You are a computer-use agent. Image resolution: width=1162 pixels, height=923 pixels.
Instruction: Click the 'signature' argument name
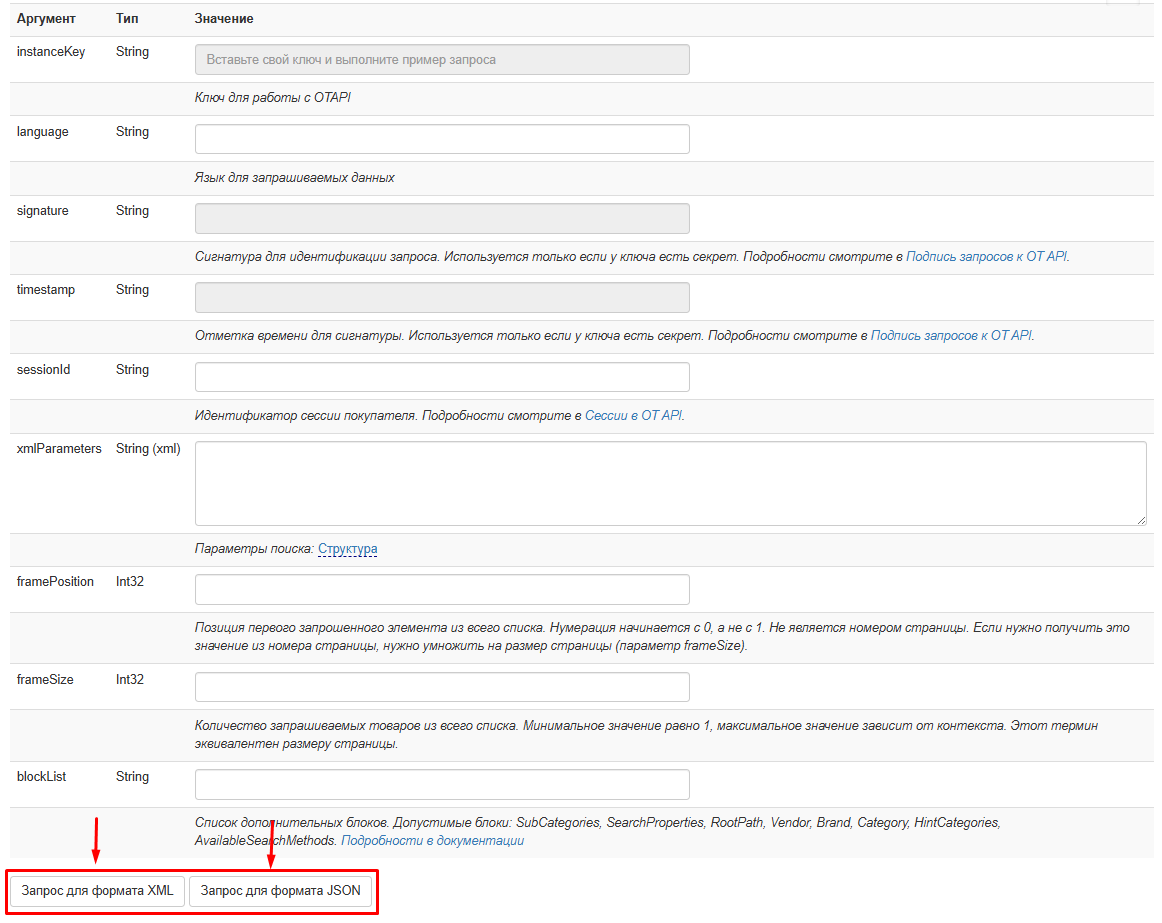click(42, 211)
